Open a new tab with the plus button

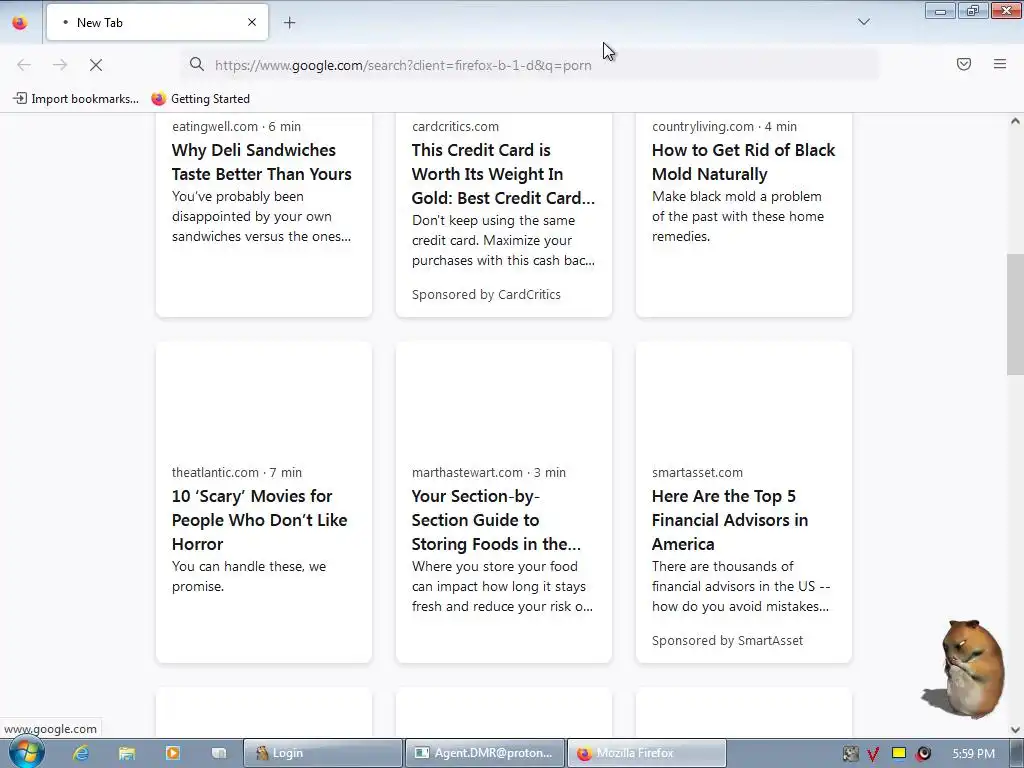pyautogui.click(x=289, y=23)
